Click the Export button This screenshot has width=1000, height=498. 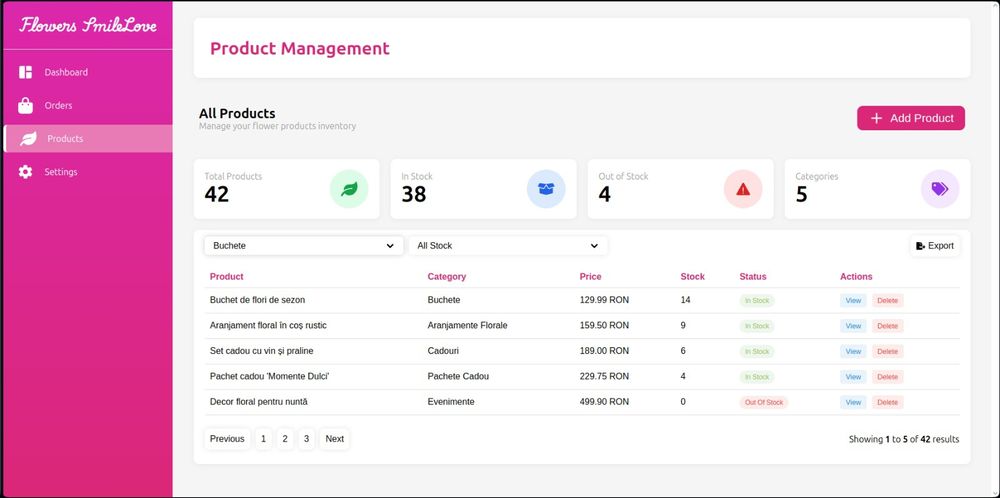tap(934, 245)
